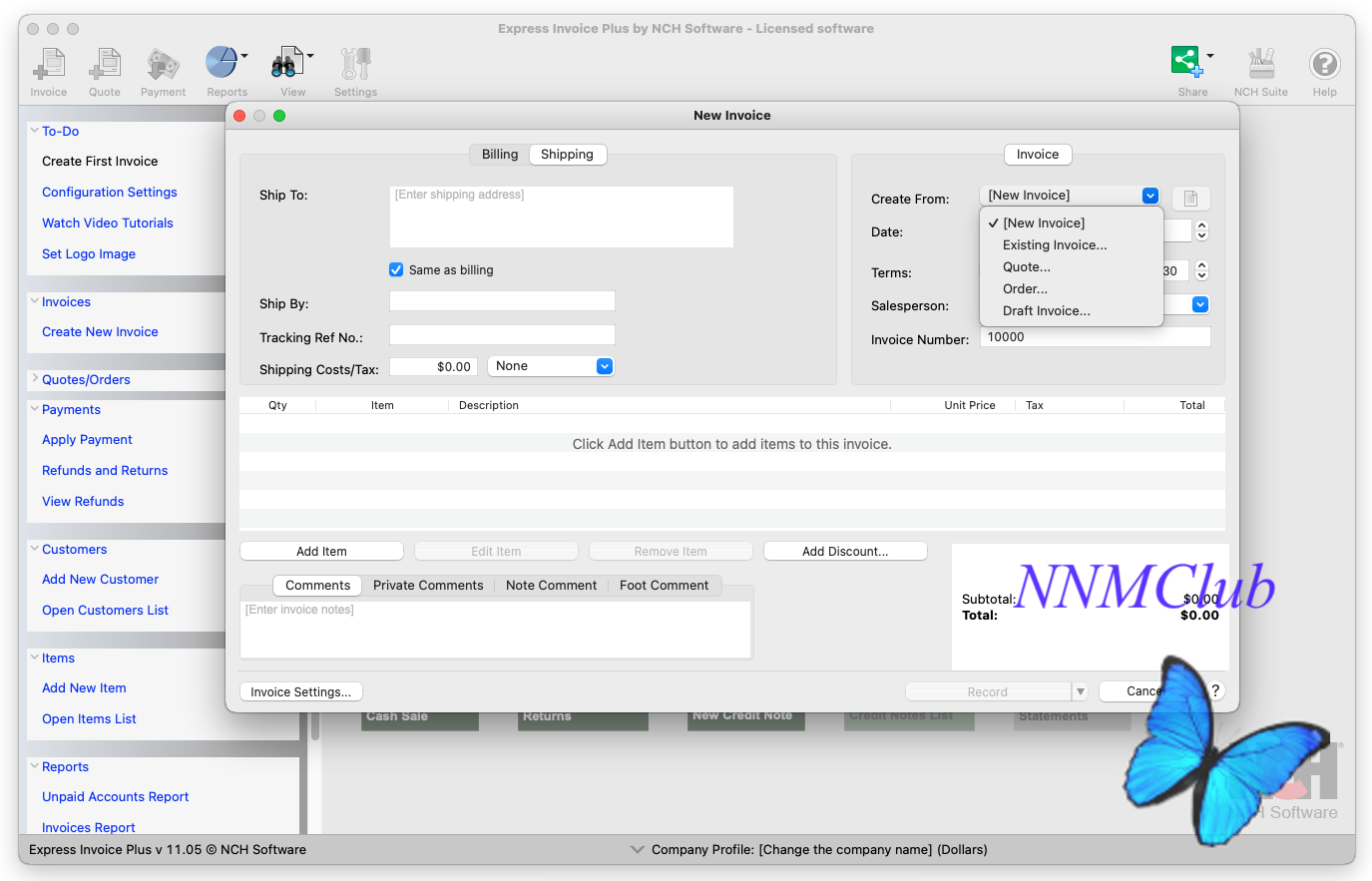
Task: Click the green Share icon
Action: [x=1185, y=62]
